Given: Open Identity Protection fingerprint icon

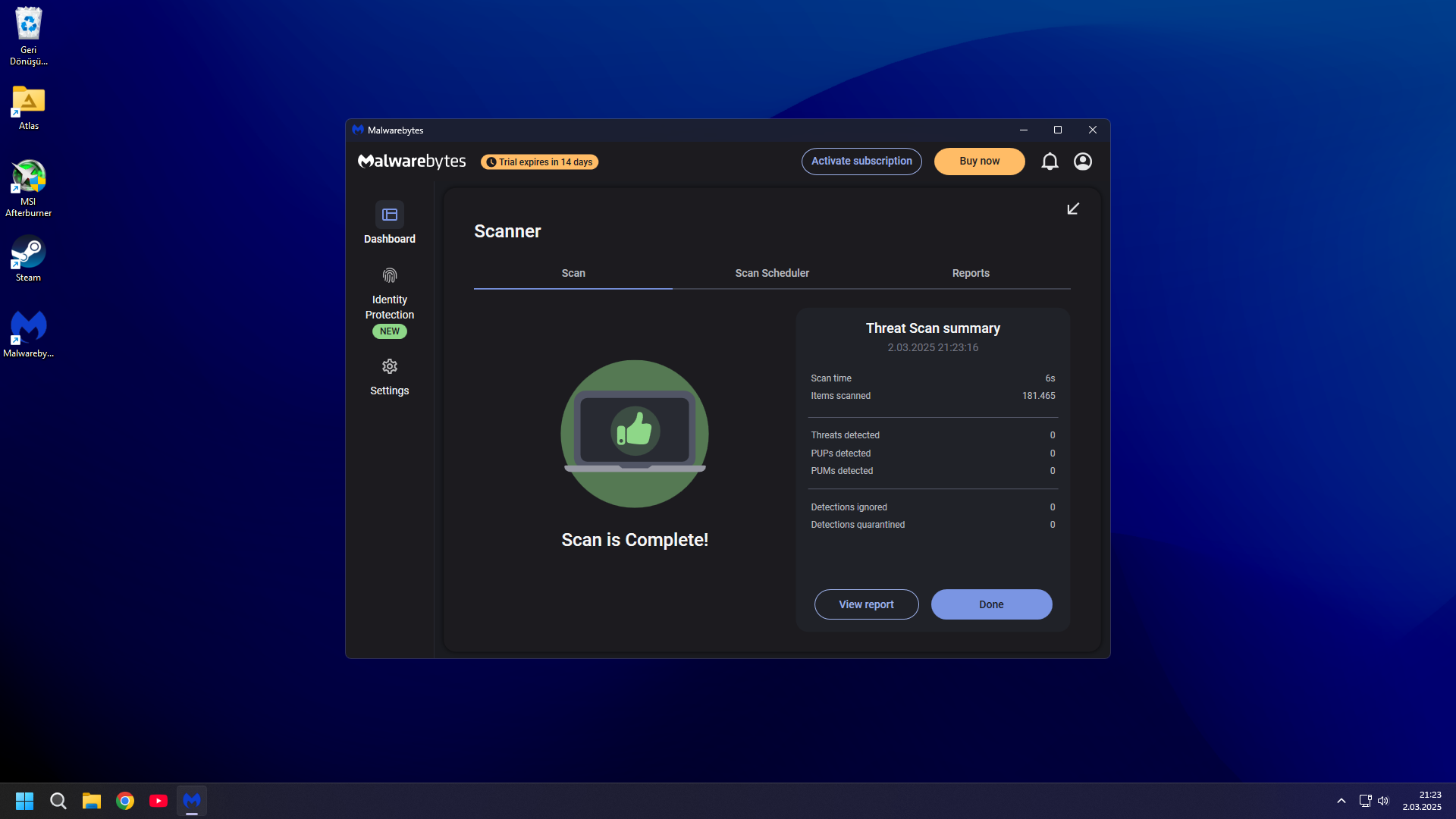Looking at the screenshot, I should (x=389, y=275).
